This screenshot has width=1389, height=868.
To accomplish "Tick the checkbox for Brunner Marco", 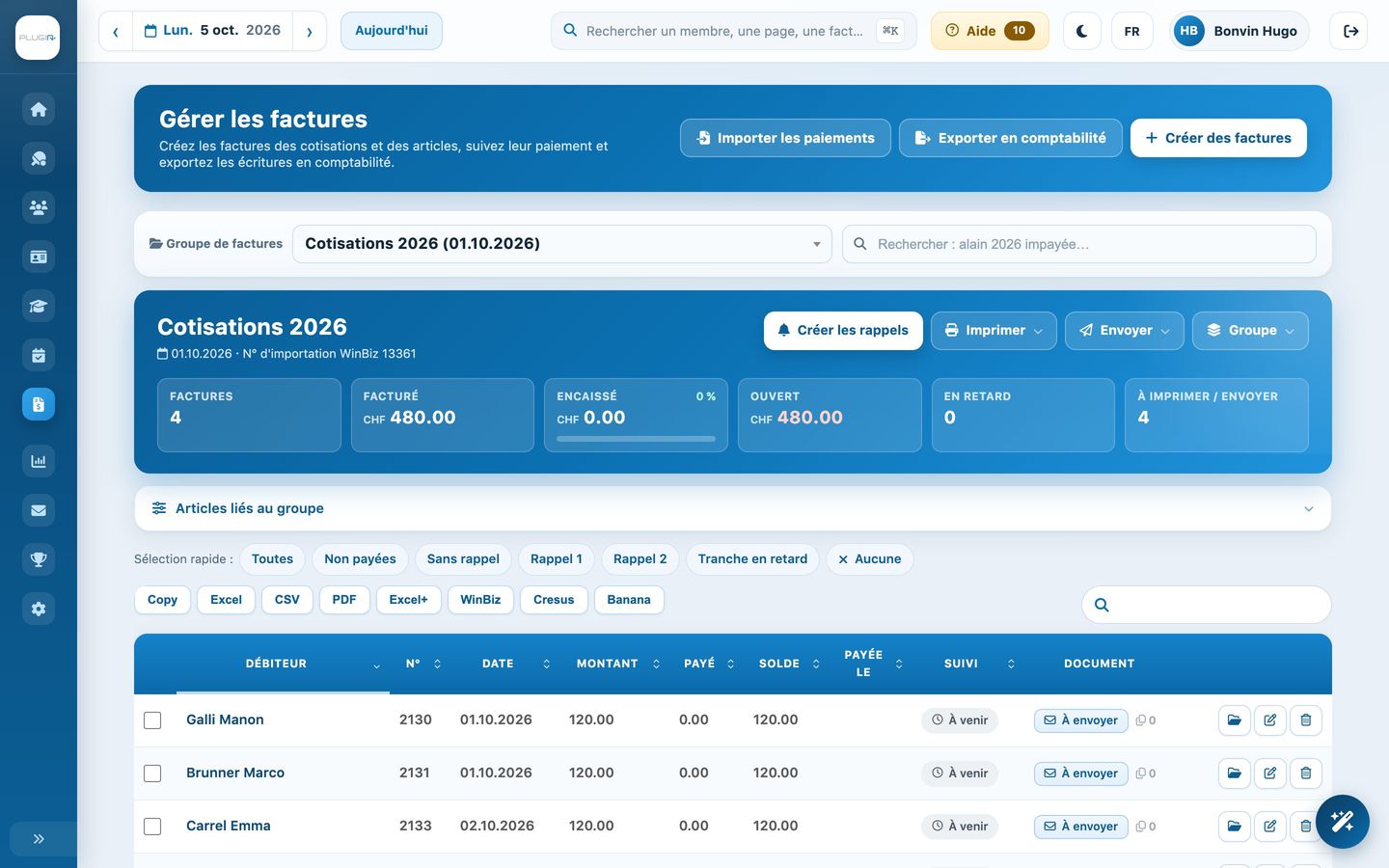I will click(x=152, y=773).
